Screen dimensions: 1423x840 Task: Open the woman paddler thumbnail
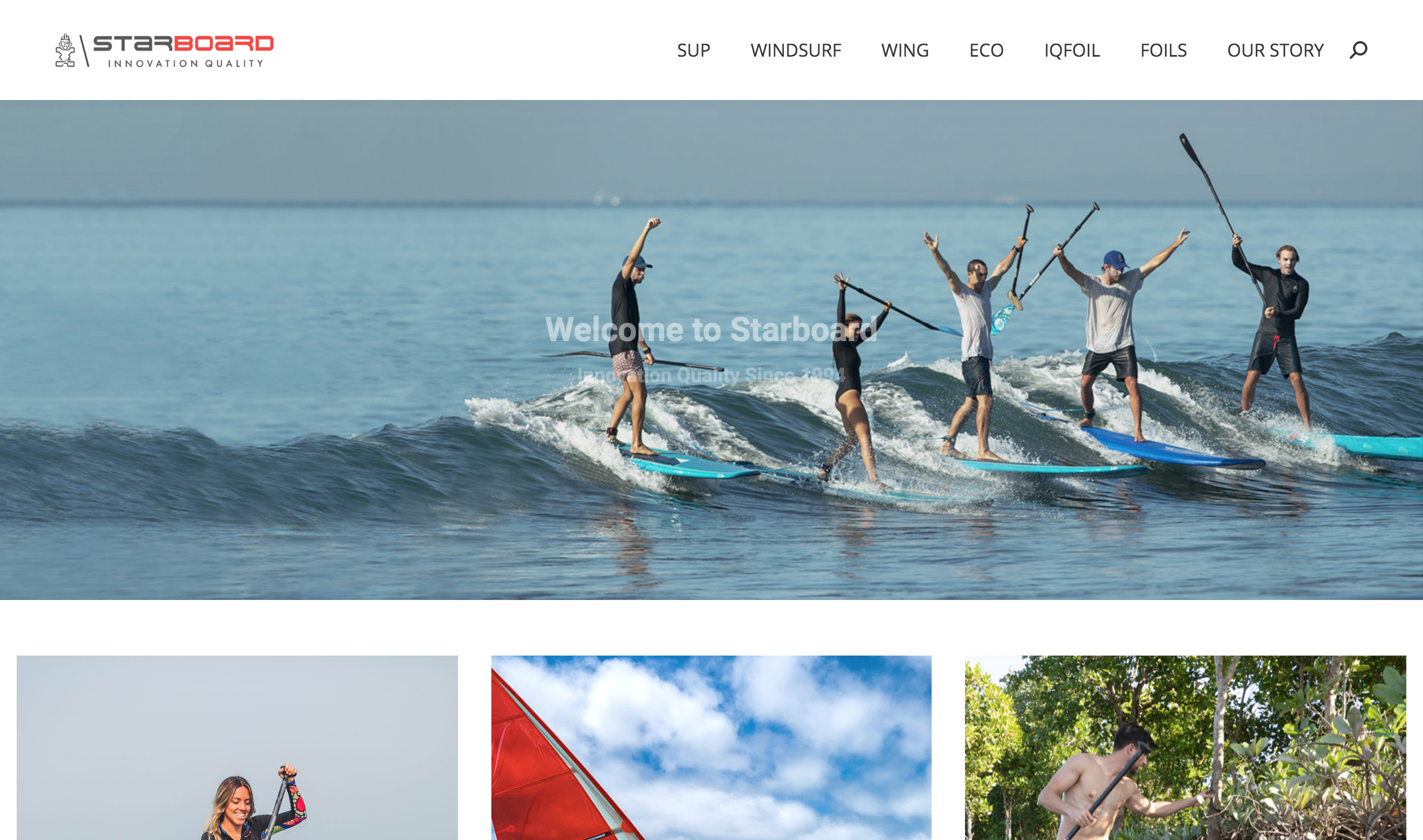pyautogui.click(x=237, y=748)
